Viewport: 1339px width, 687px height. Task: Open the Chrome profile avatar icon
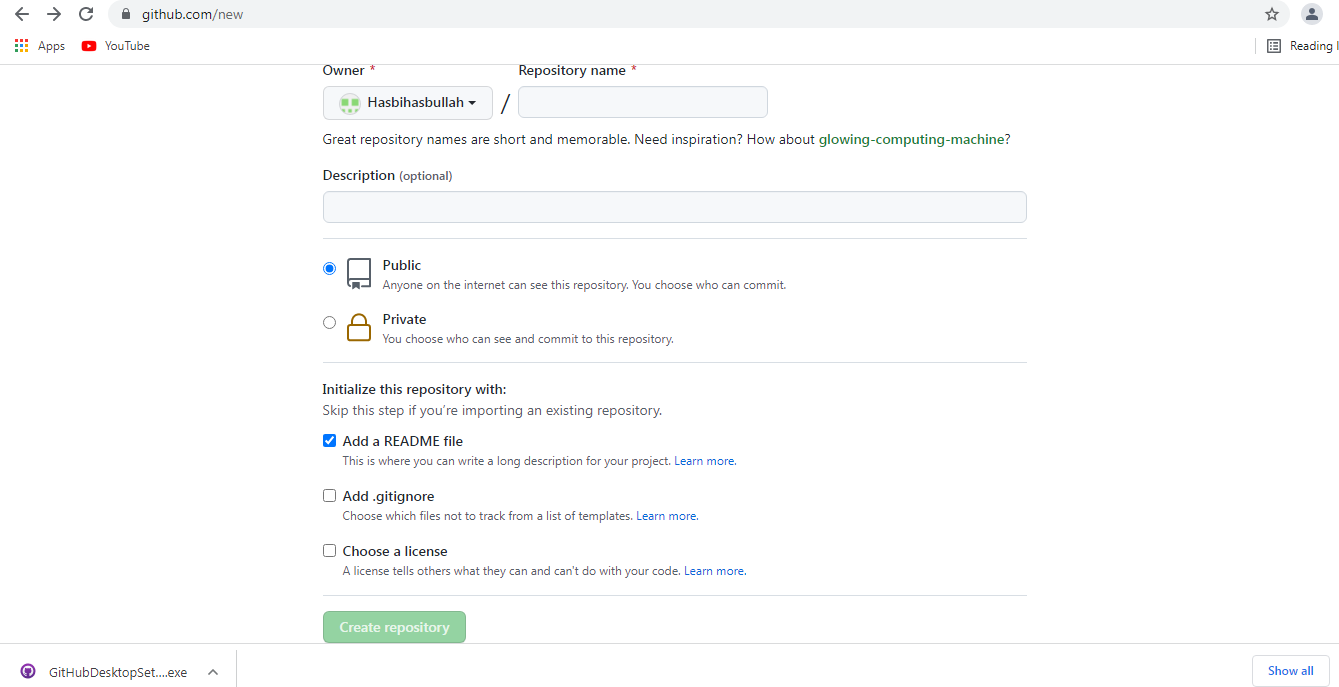point(1311,14)
